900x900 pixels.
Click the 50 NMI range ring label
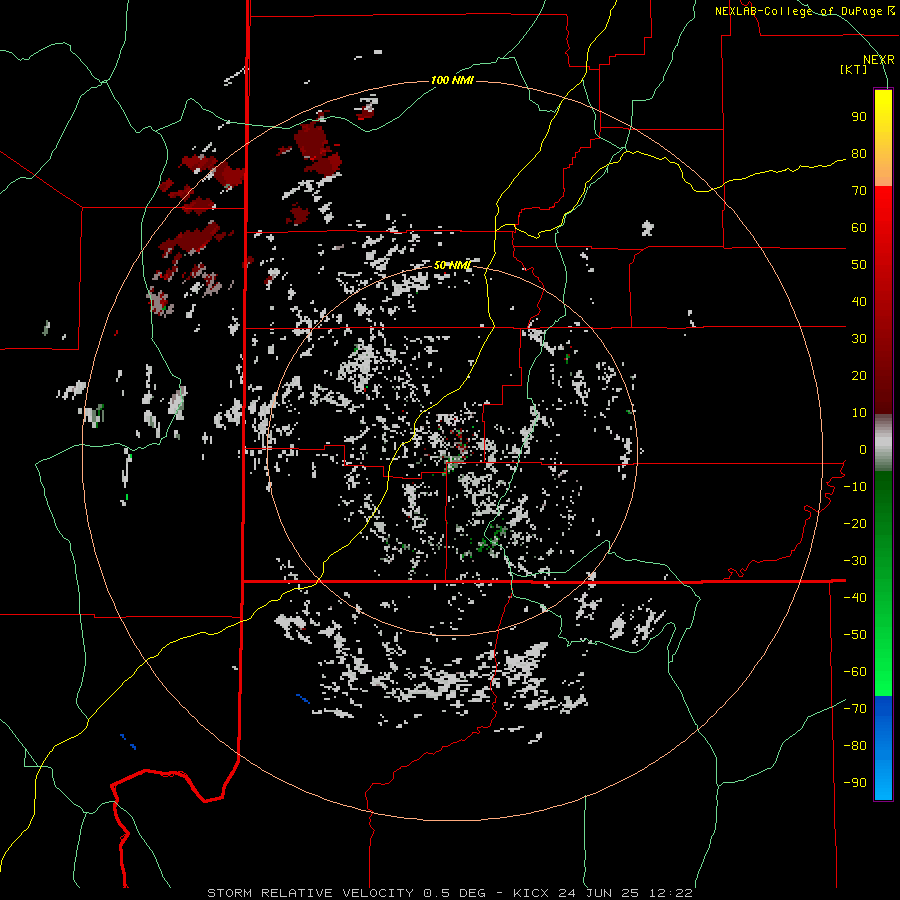coord(452,265)
